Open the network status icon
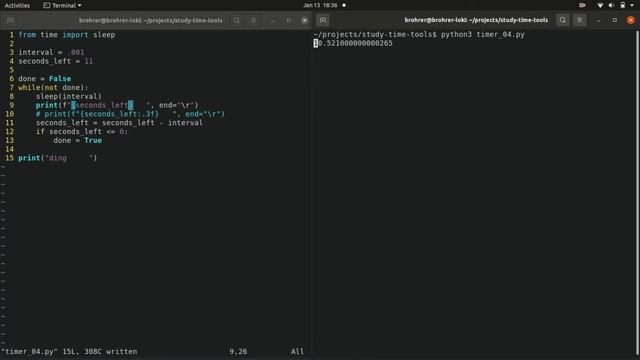 tap(600, 5)
